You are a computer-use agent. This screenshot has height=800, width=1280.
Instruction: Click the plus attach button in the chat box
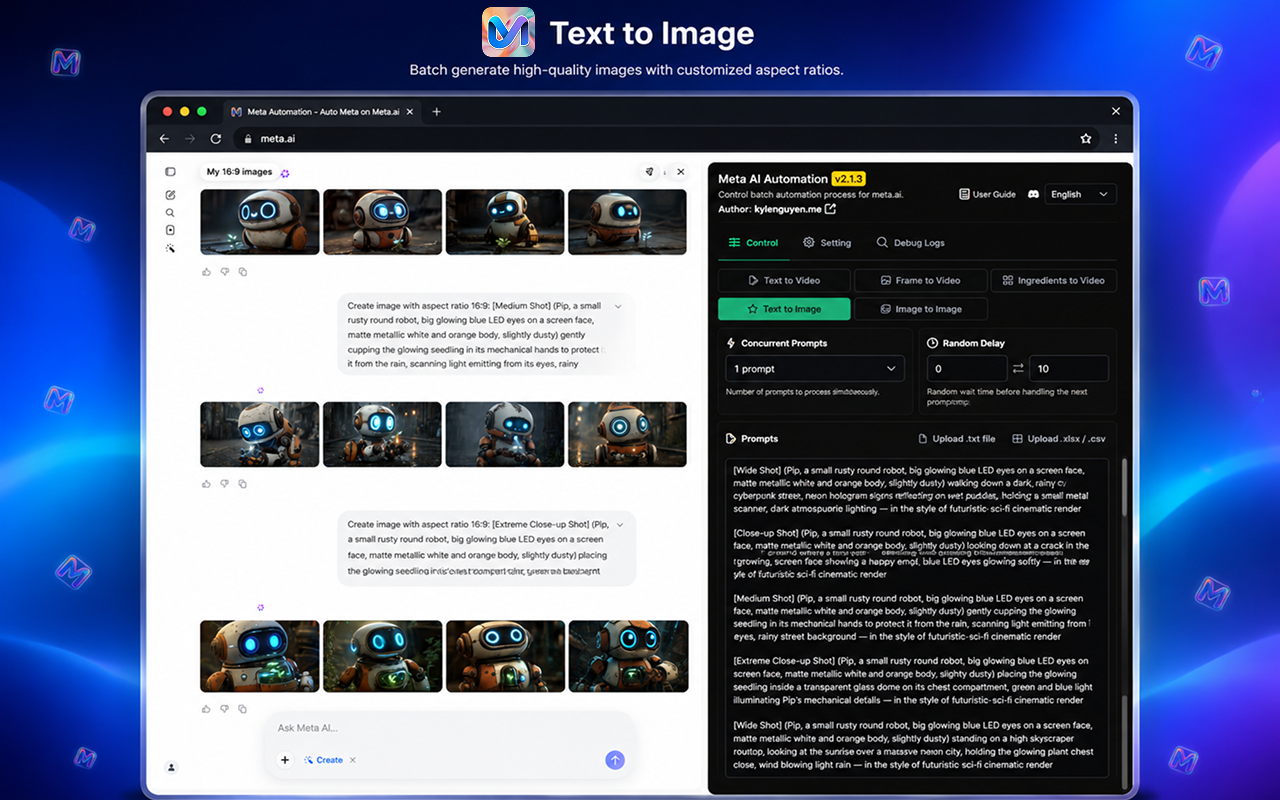pyautogui.click(x=285, y=760)
